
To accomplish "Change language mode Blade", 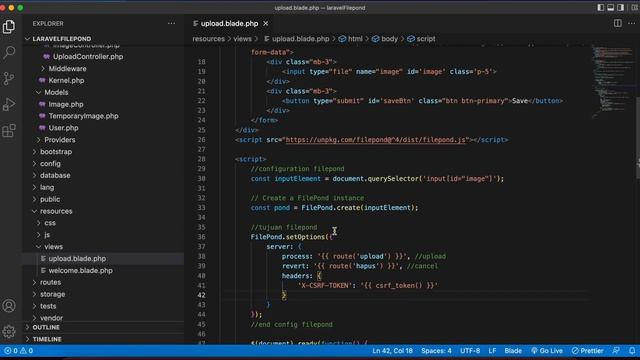I will 513,351.
